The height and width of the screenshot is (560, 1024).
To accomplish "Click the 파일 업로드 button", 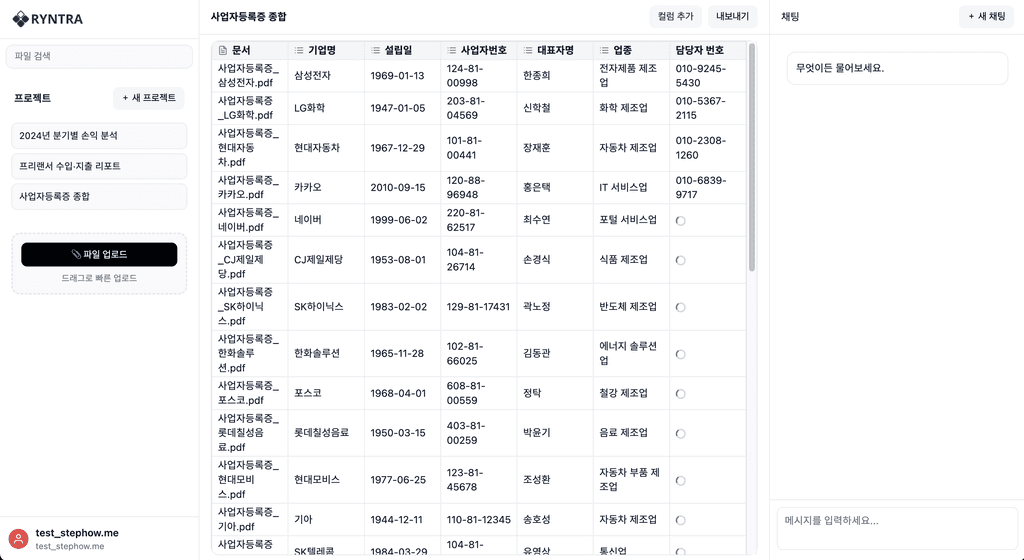I will pyautogui.click(x=99, y=255).
